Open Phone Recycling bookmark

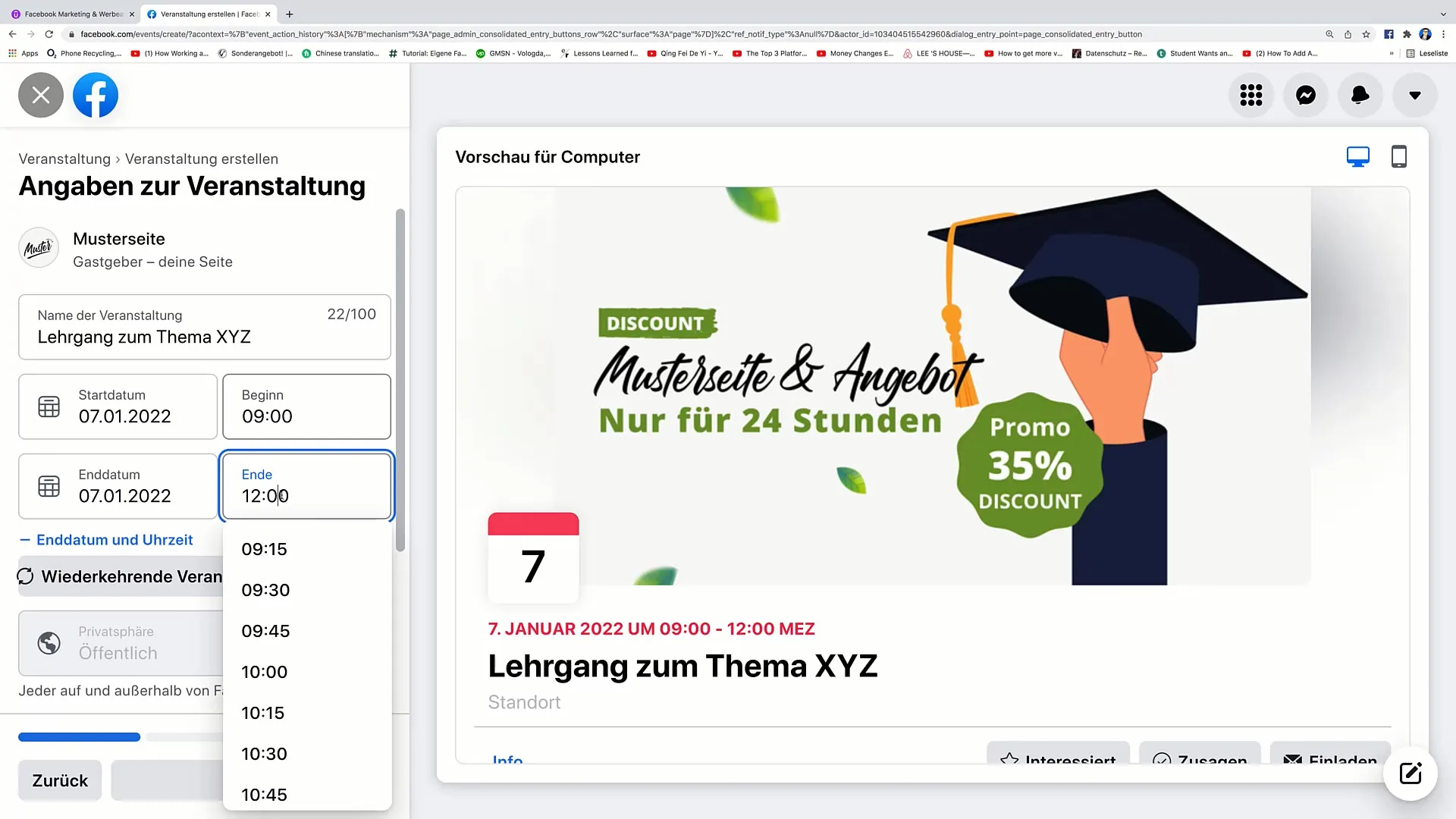(84, 53)
